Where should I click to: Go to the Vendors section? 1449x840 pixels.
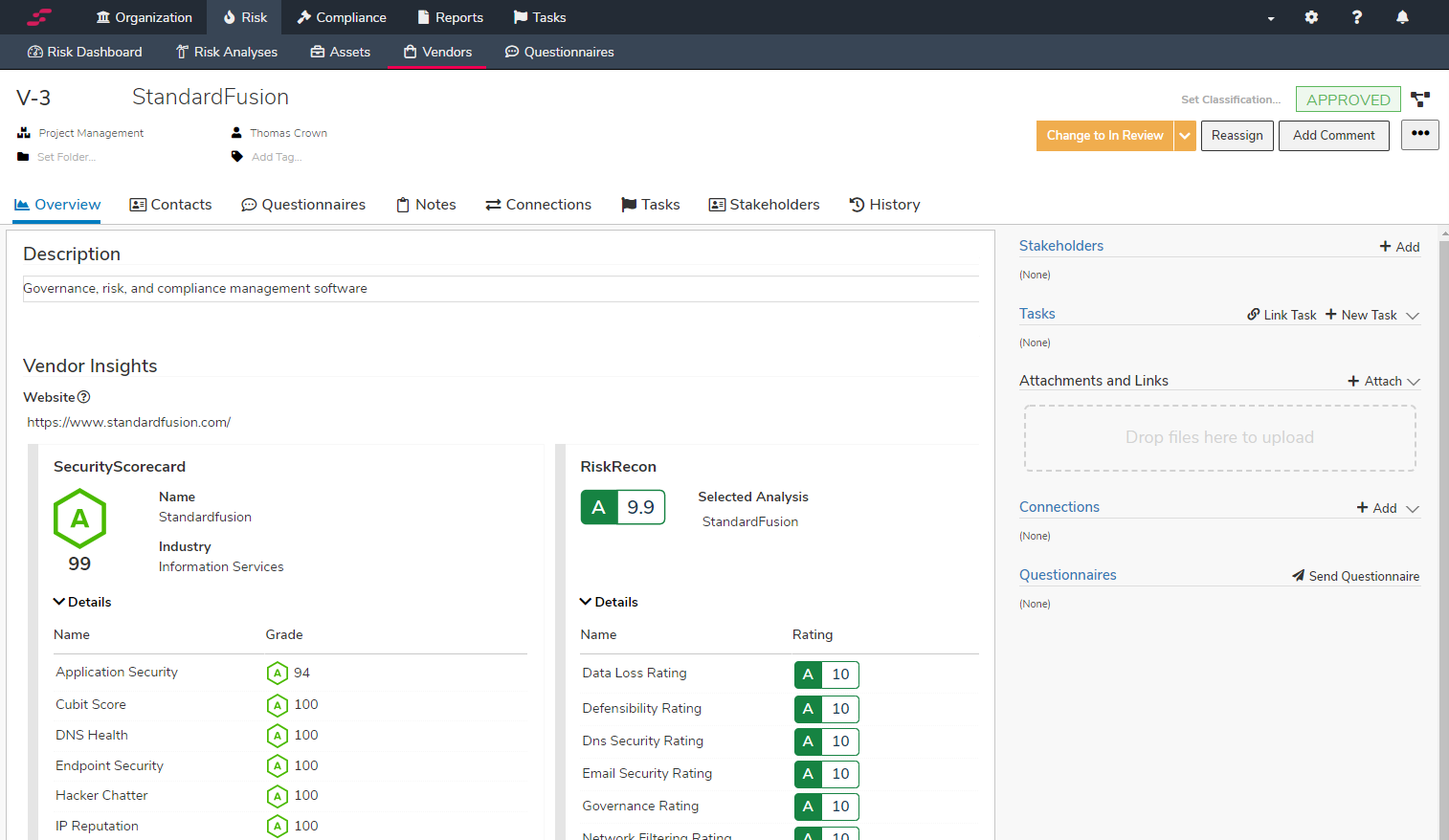pyautogui.click(x=437, y=52)
